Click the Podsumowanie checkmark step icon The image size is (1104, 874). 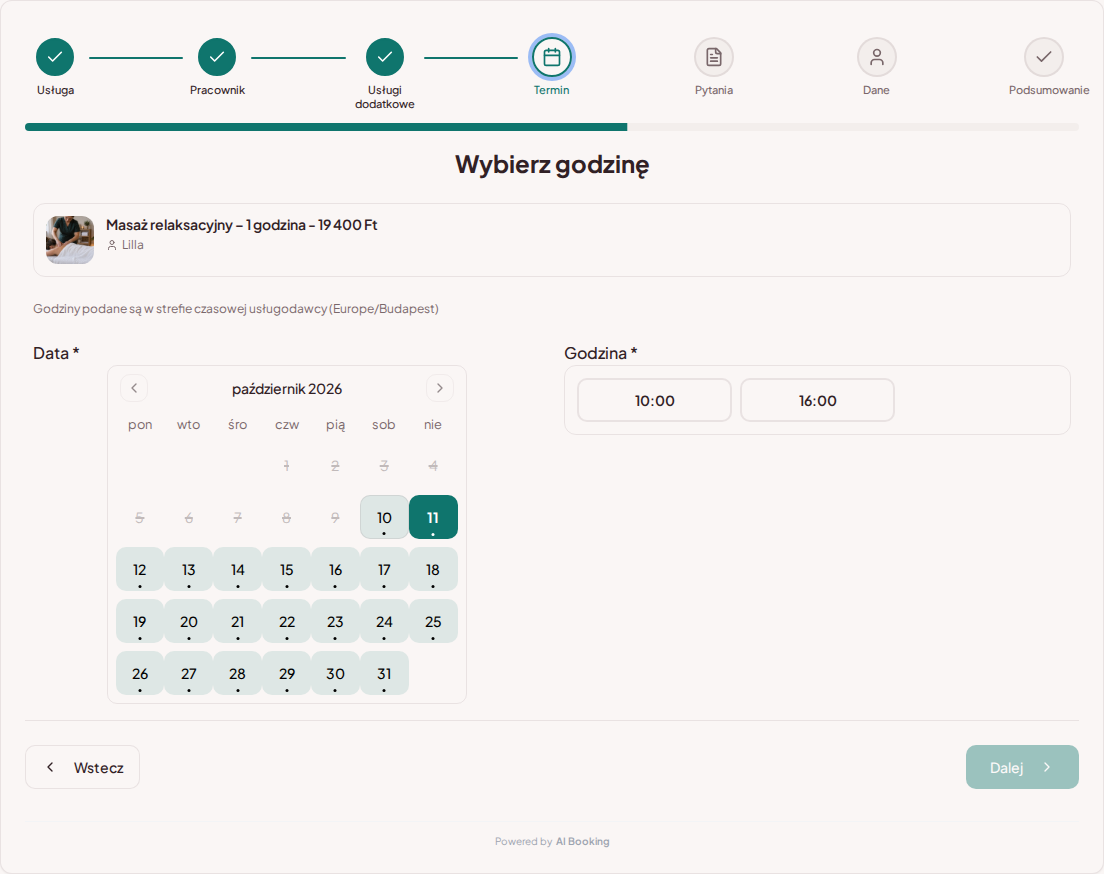(1043, 57)
